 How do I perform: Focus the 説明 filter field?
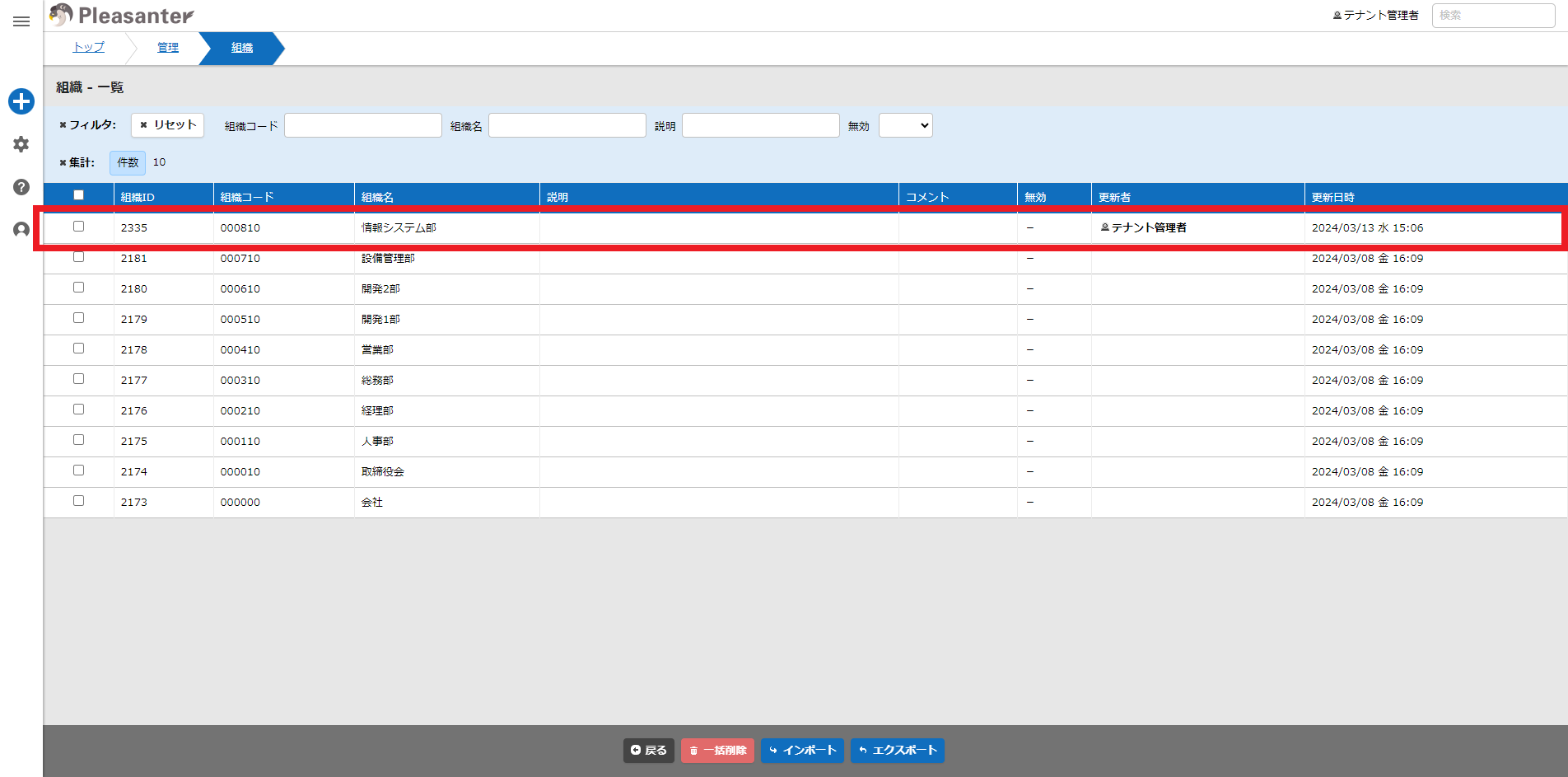pyautogui.click(x=760, y=125)
